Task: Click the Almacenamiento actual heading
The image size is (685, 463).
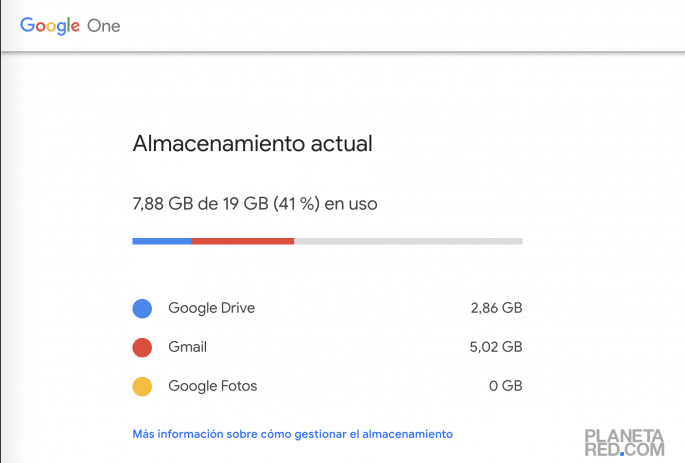Action: point(252,143)
